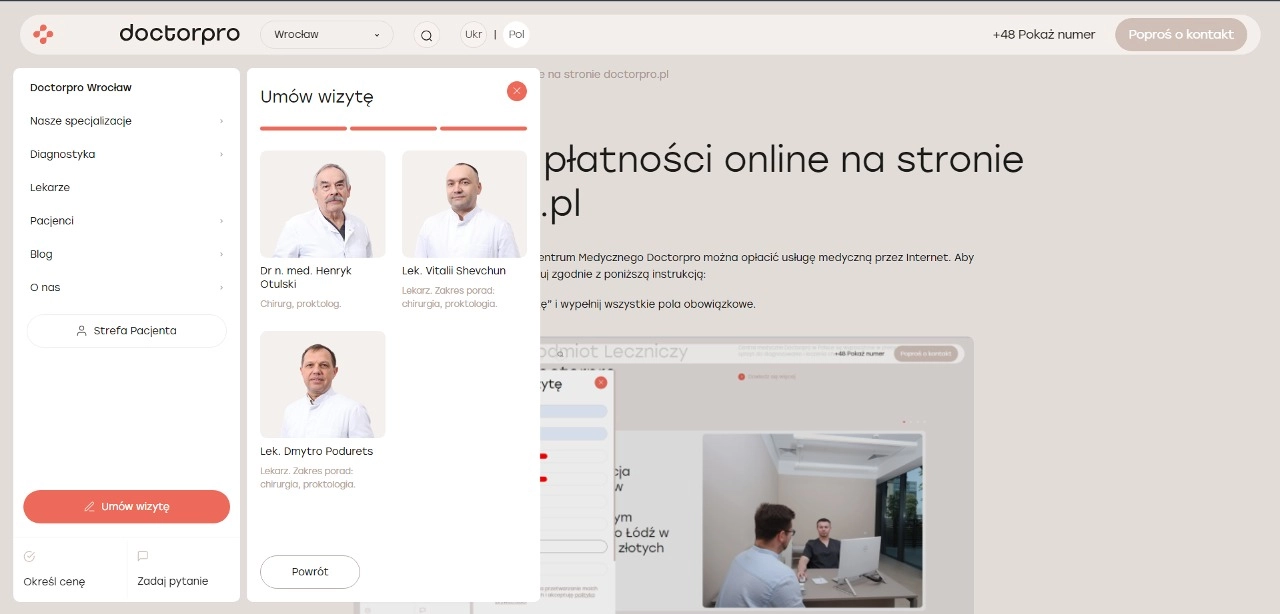Click the Chirurg, proktolog. description
This screenshot has width=1280, height=614.
(x=300, y=304)
